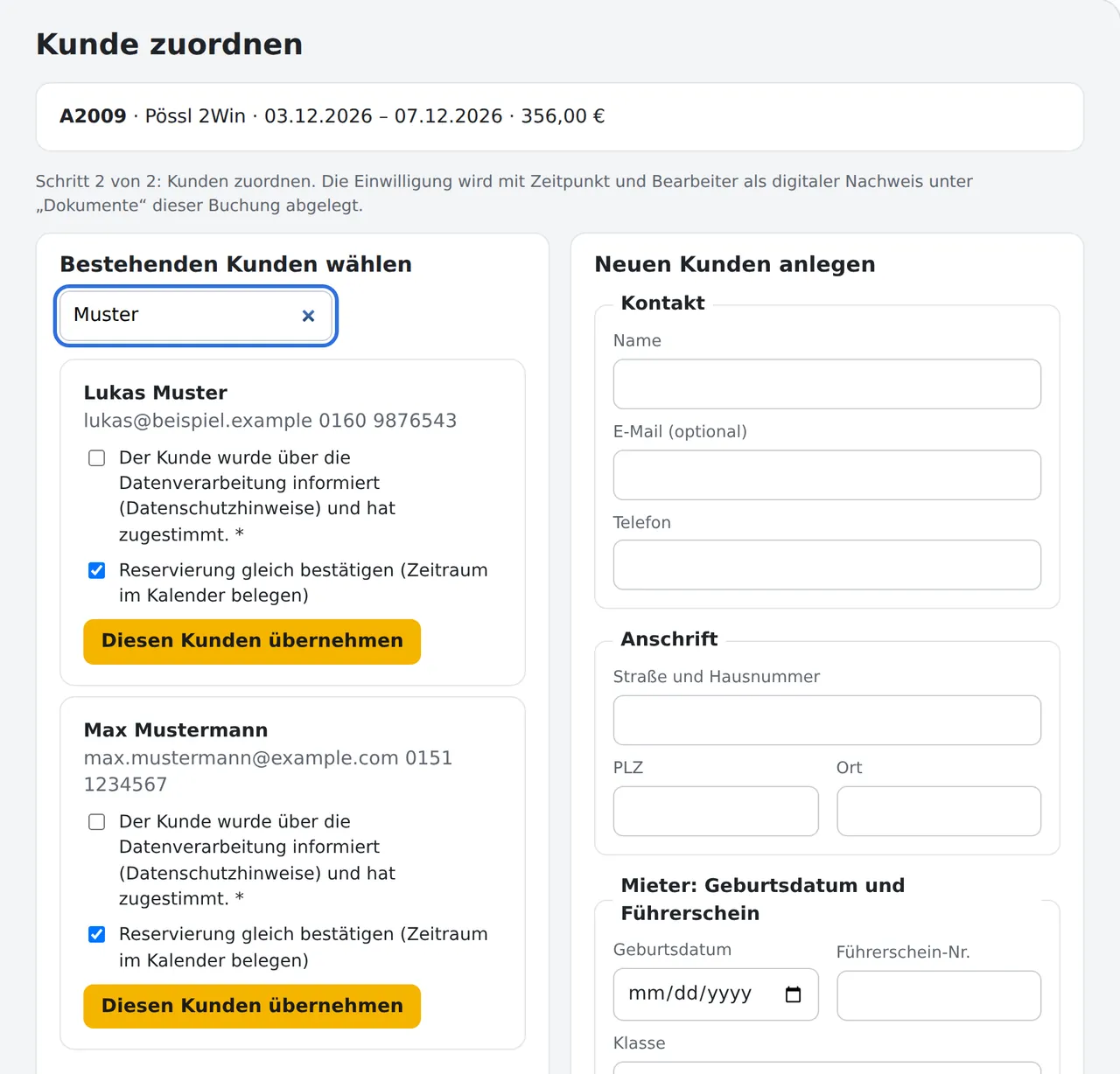This screenshot has height=1074, width=1120.
Task: Click the booking number A2009
Action: point(93,116)
